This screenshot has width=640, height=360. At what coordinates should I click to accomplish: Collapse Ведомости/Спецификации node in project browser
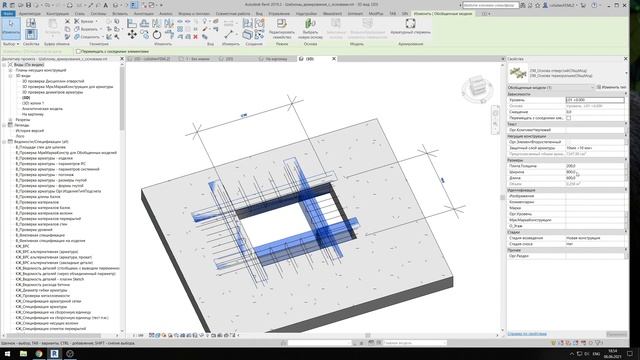[4, 142]
